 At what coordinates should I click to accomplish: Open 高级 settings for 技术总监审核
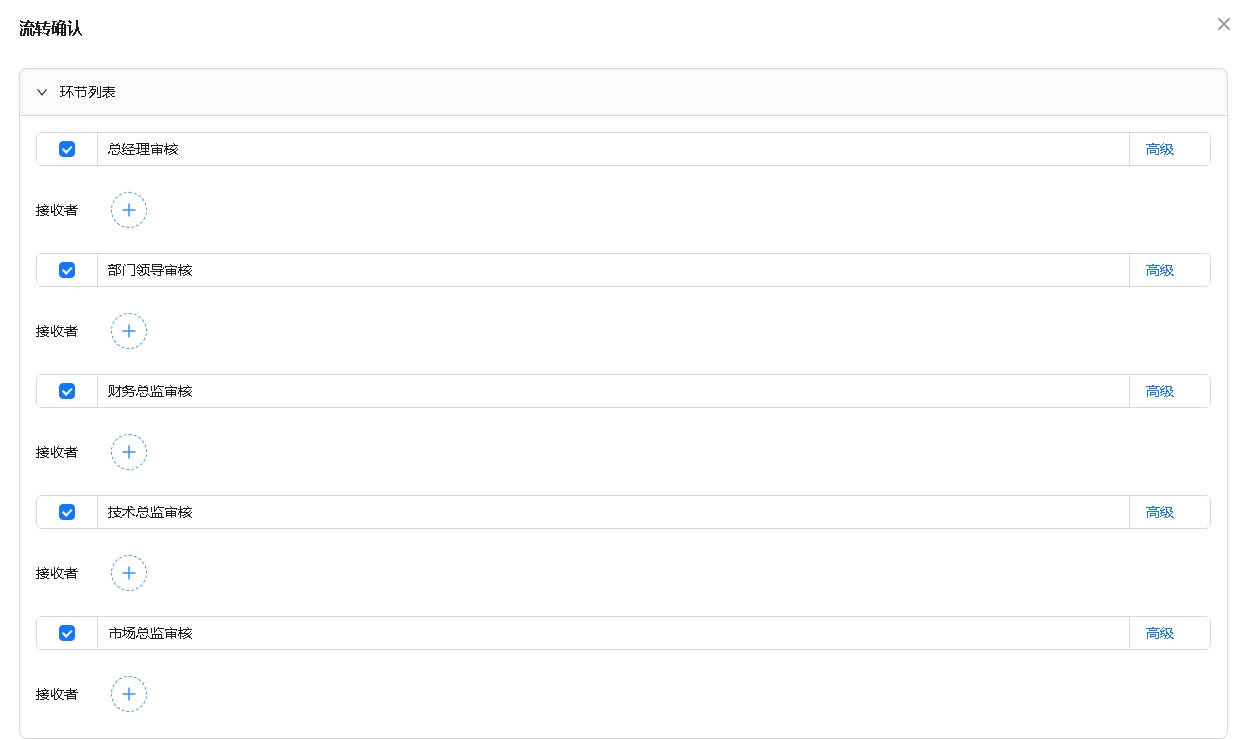coord(1159,512)
